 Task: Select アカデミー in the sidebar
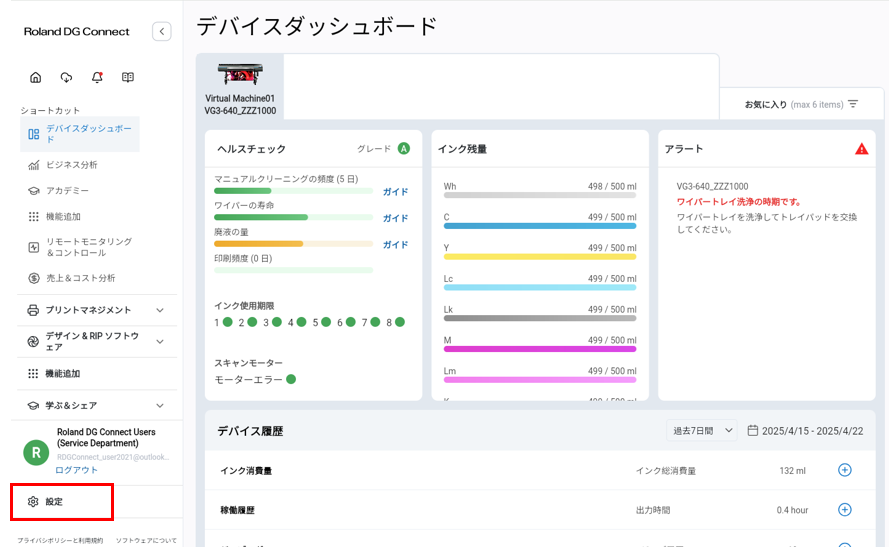point(67,191)
